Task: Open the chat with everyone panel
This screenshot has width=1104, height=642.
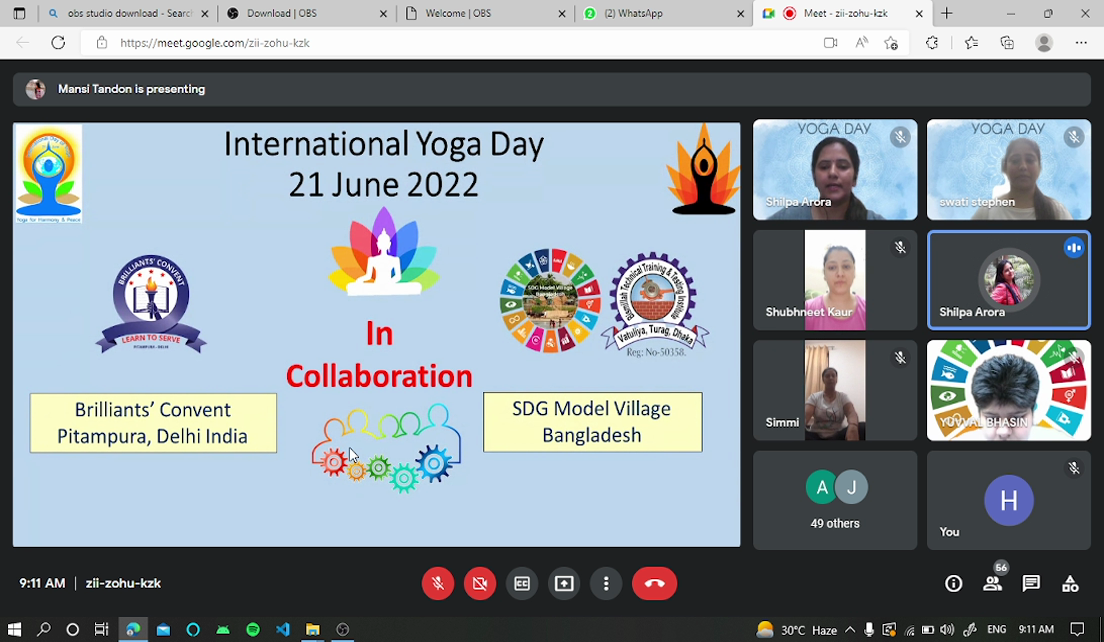Action: pos(1031,584)
